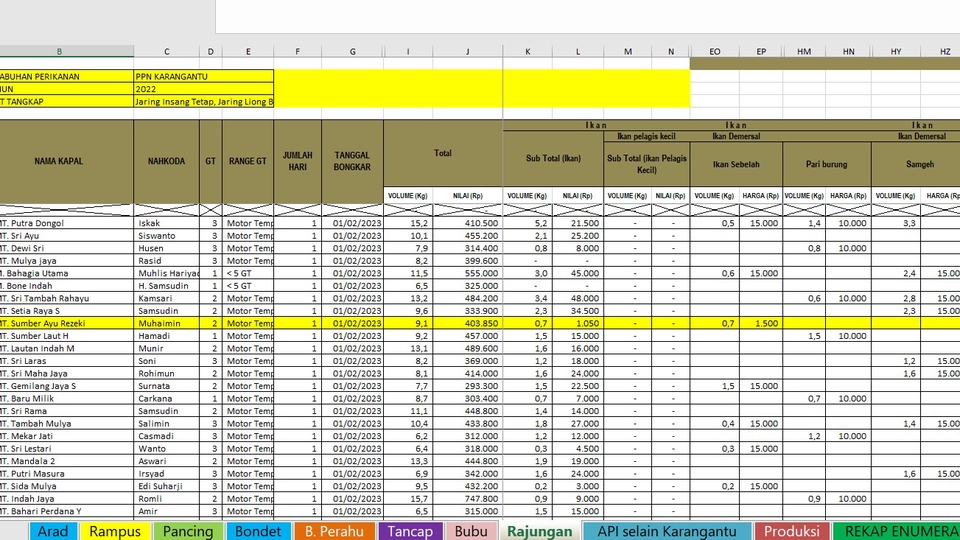
Task: Select column HY header
Action: [x=896, y=51]
